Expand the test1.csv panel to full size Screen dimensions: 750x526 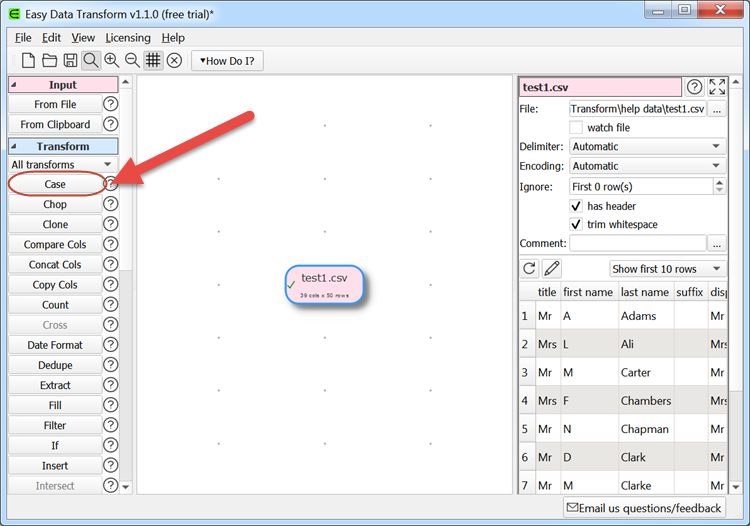point(717,87)
